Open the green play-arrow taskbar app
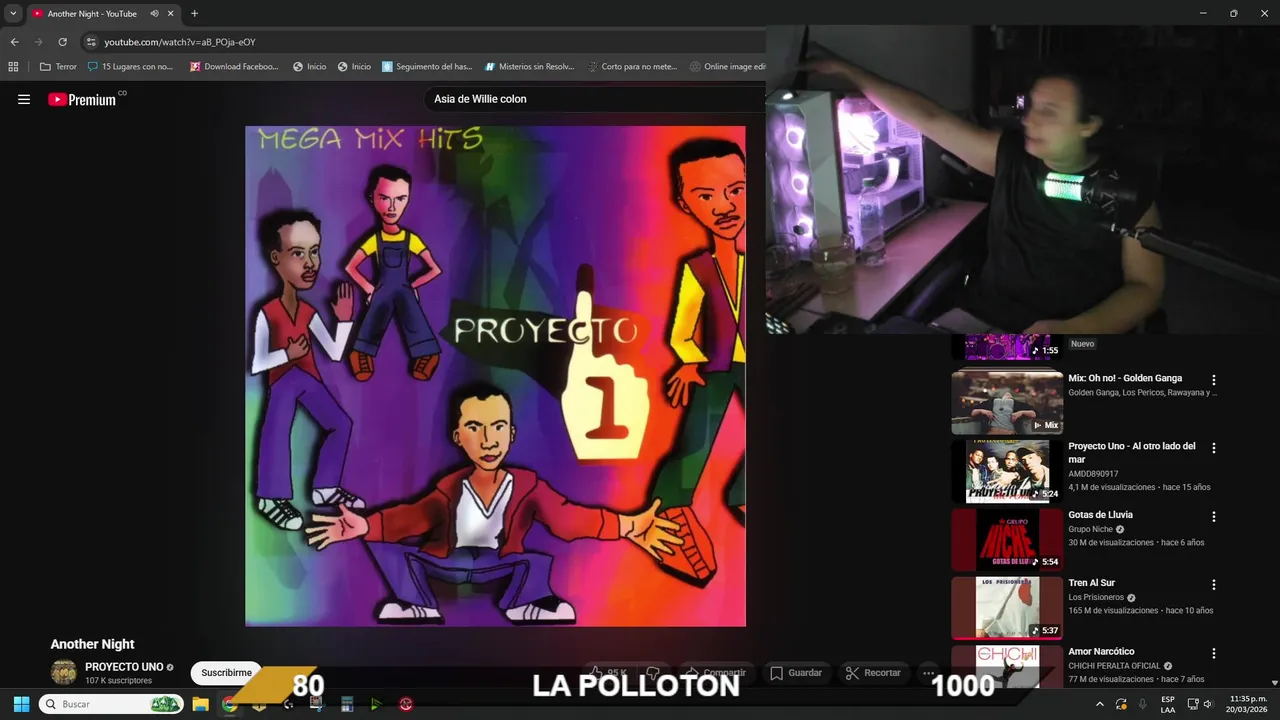This screenshot has height=720, width=1280. [376, 704]
